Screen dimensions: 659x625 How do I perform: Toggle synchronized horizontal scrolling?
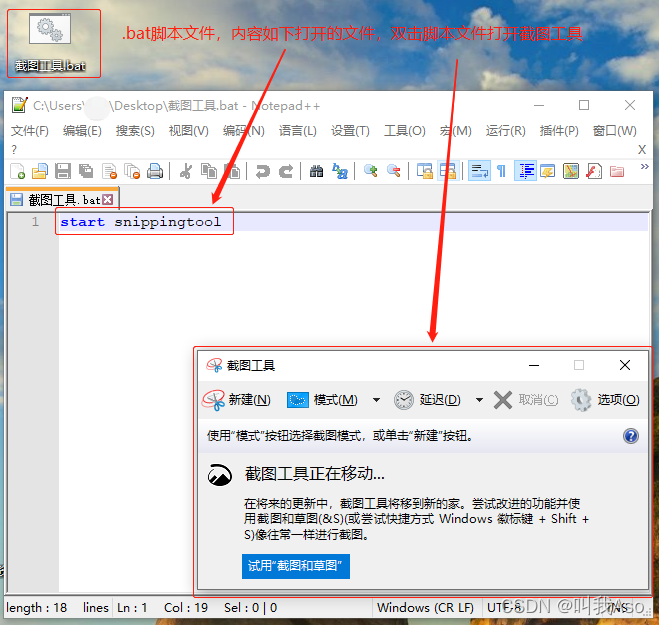click(x=448, y=171)
